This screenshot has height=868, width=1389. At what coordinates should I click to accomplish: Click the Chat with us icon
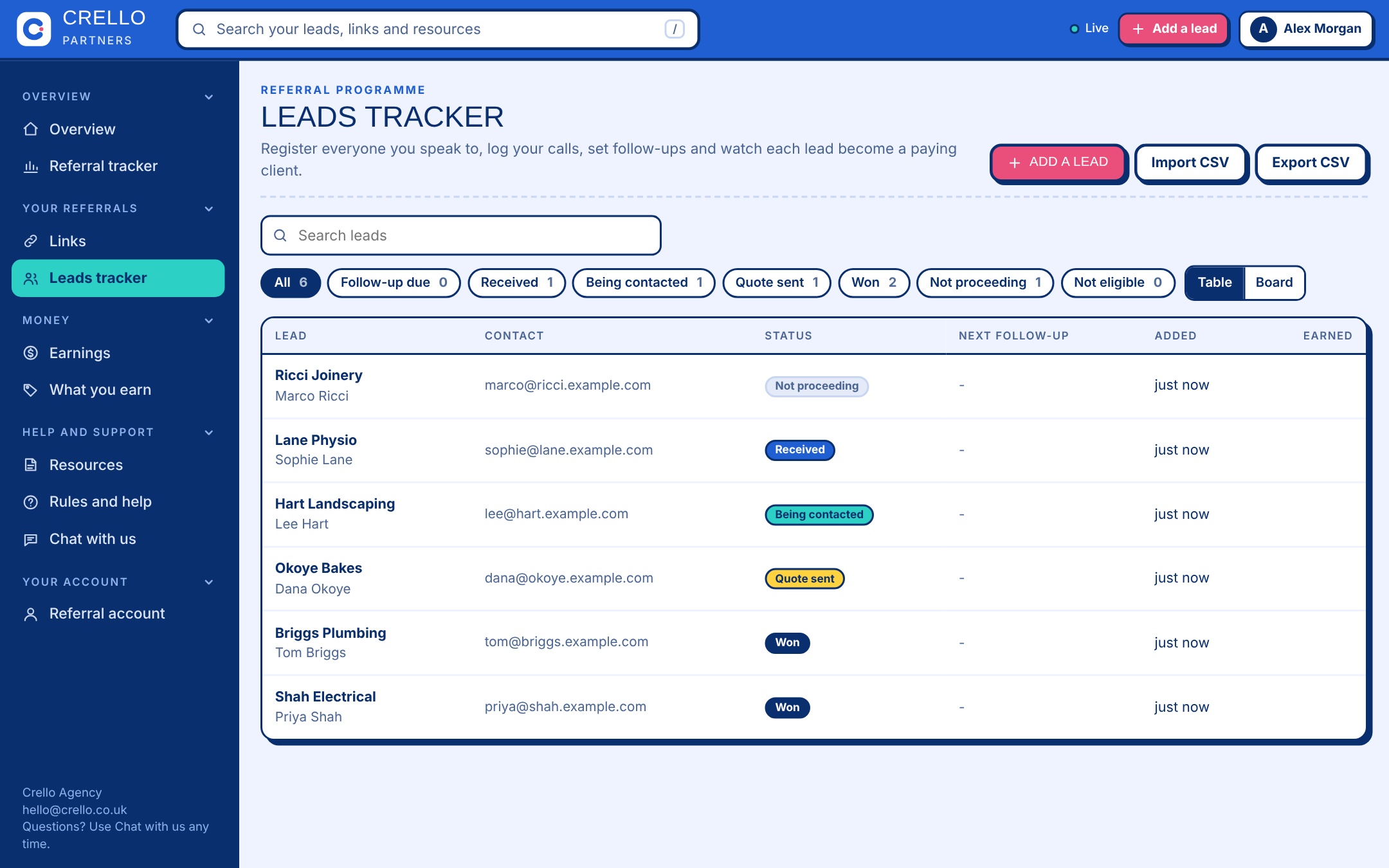(x=30, y=539)
